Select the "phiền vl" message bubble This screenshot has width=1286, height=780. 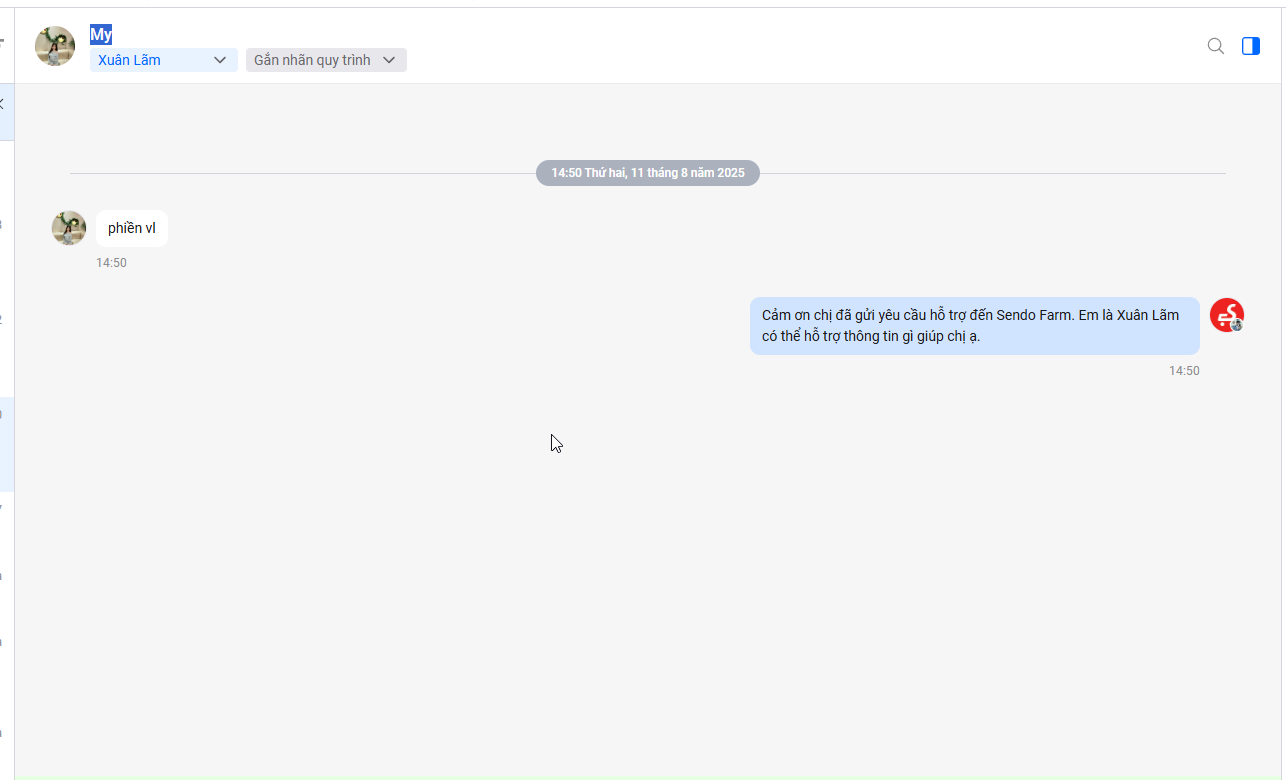coord(132,228)
